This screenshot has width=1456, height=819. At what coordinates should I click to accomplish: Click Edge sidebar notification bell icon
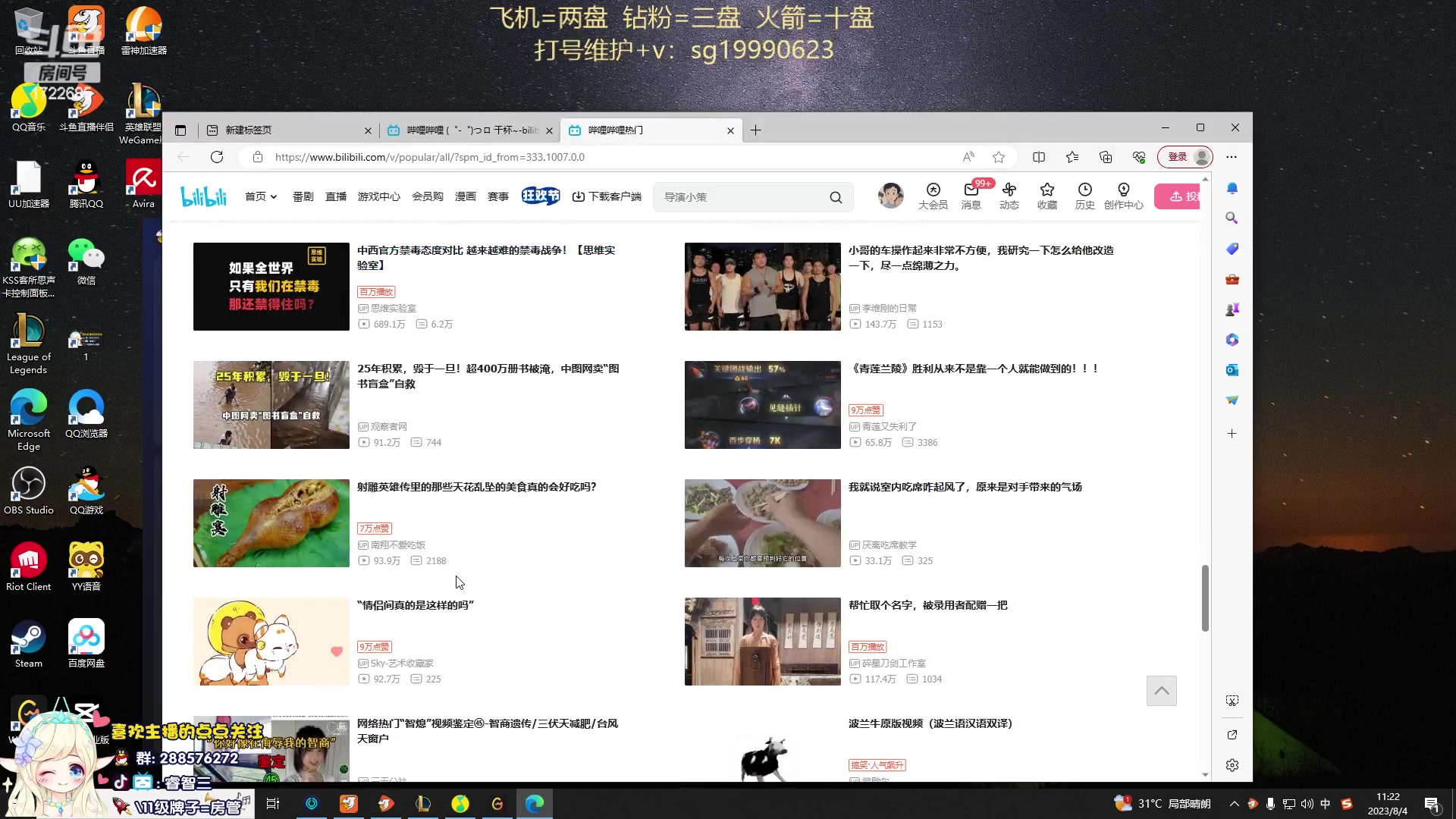(x=1232, y=188)
